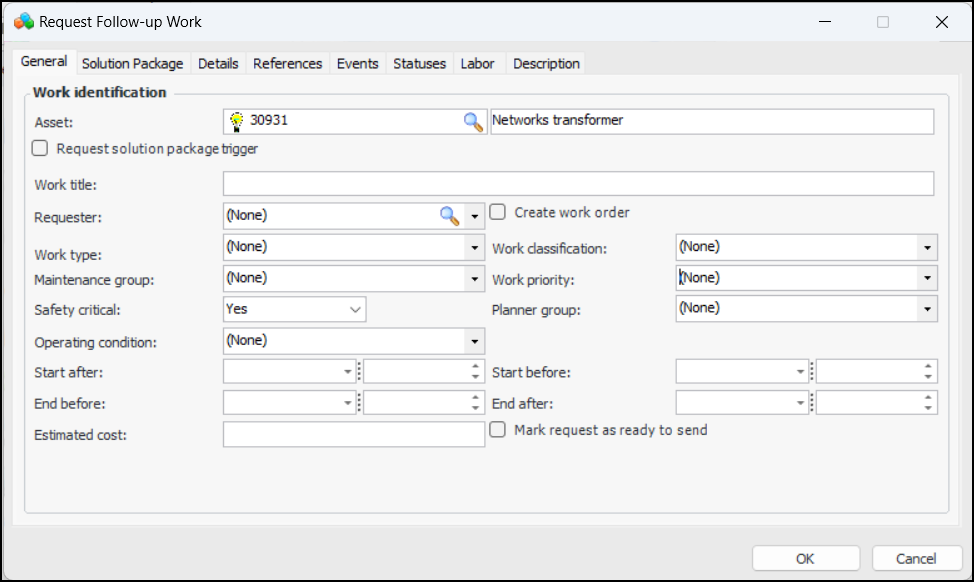Image resolution: width=974 pixels, height=582 pixels.
Task: Click the Requester lookup magnifier icon
Action: [449, 215]
